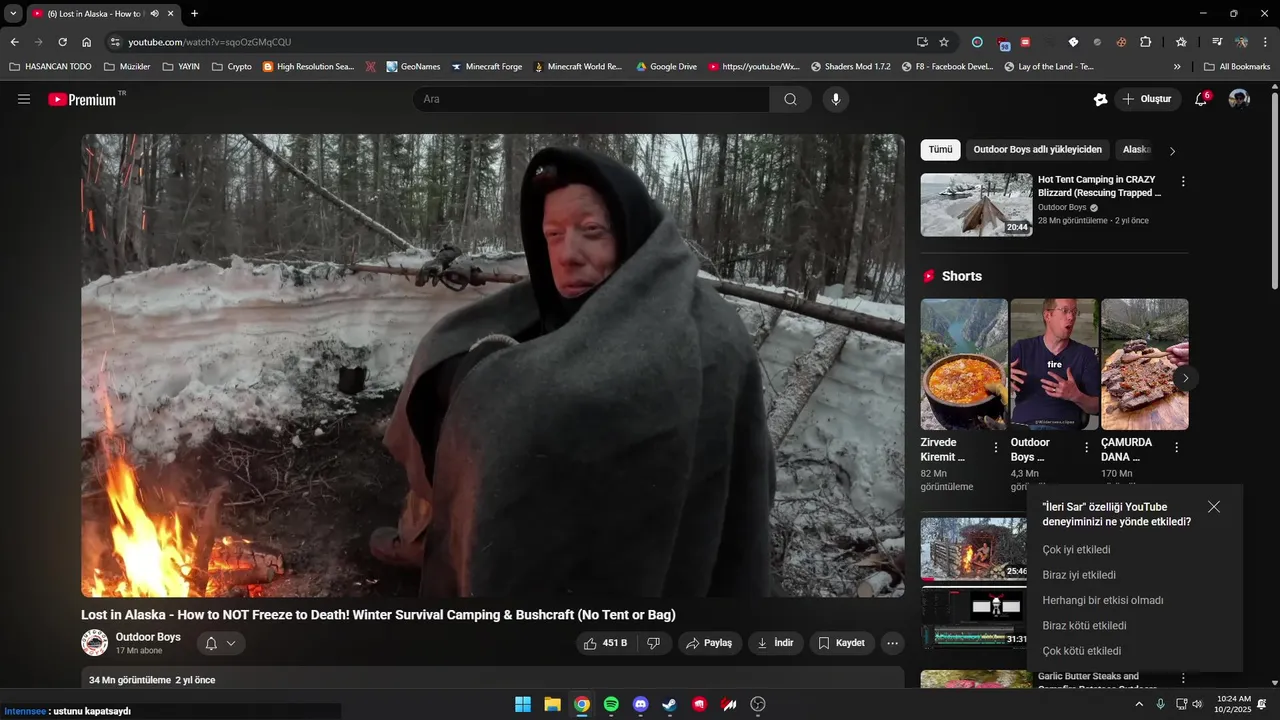
Task: Open the tab search dropdown arrow
Action: pyautogui.click(x=13, y=14)
